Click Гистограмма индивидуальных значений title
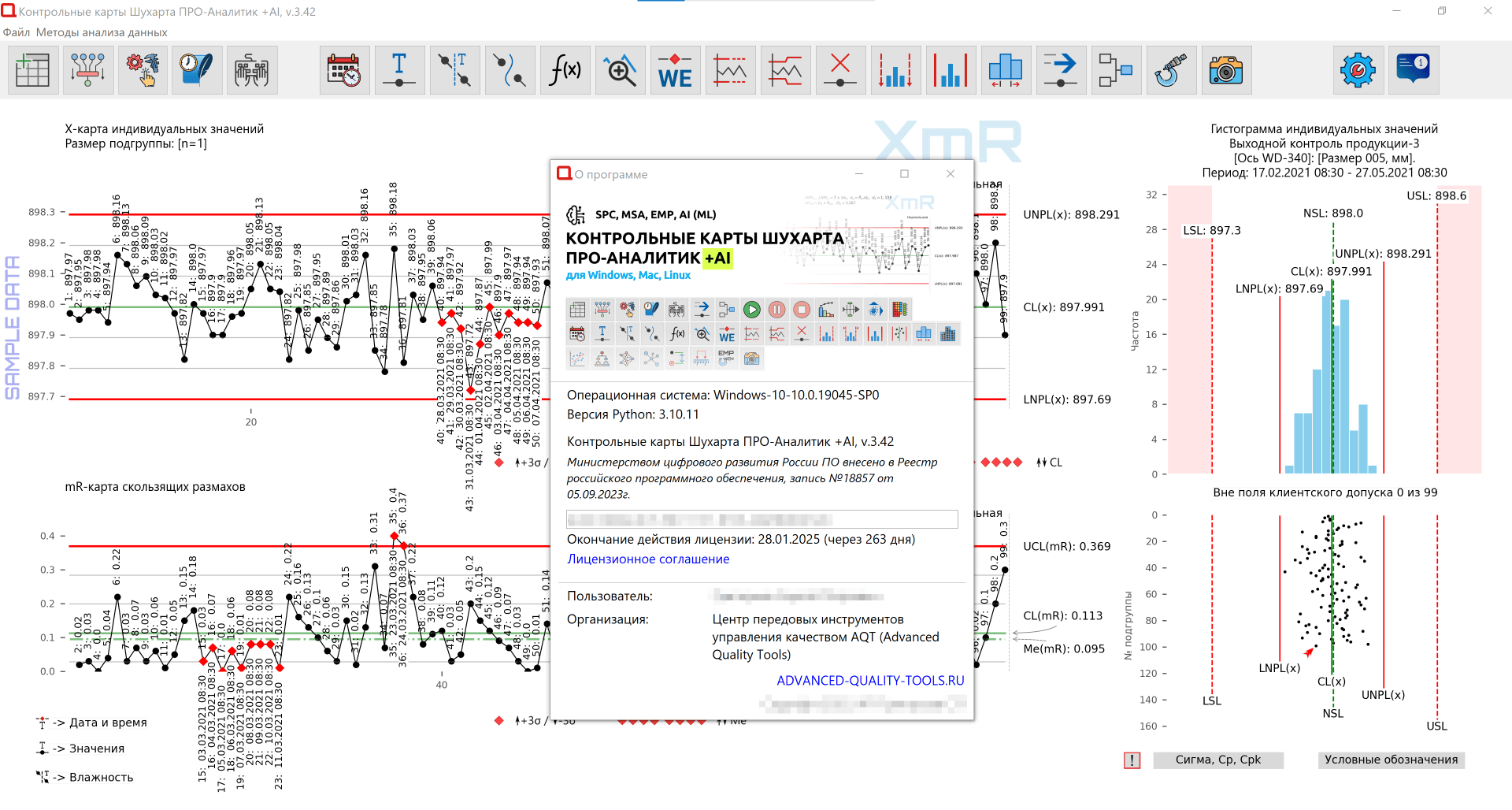The width and height of the screenshot is (1512, 810). click(x=1325, y=129)
